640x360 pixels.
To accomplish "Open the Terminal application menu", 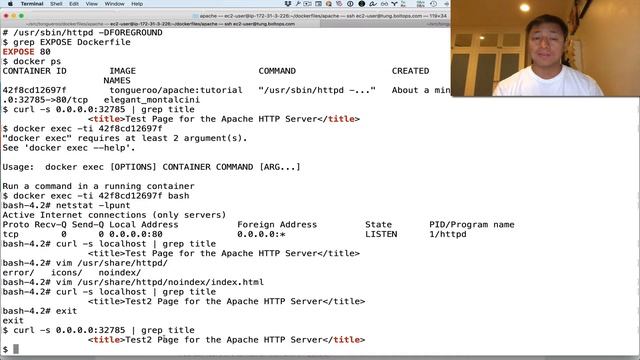I will [x=32, y=4].
